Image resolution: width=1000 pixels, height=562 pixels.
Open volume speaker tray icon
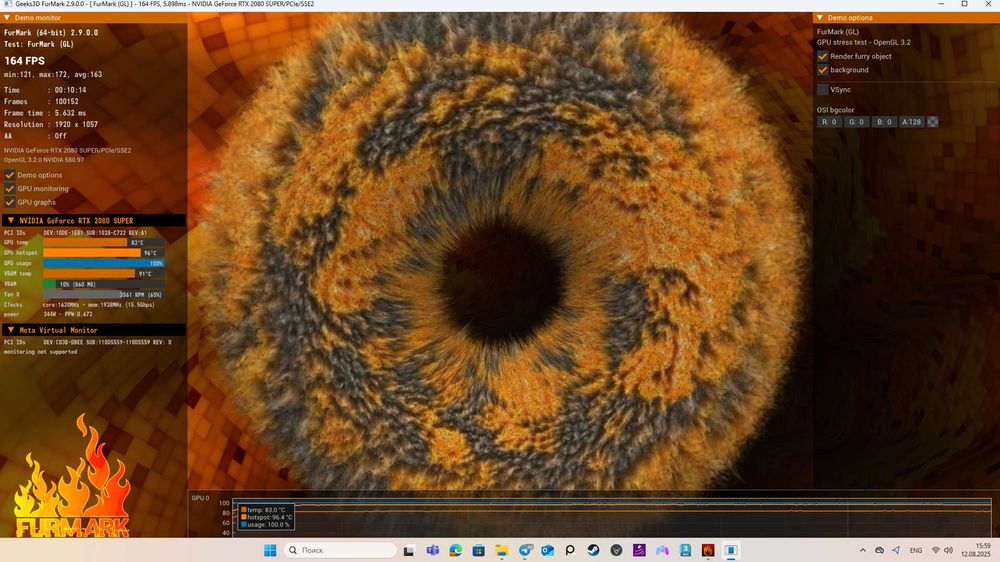coord(948,550)
